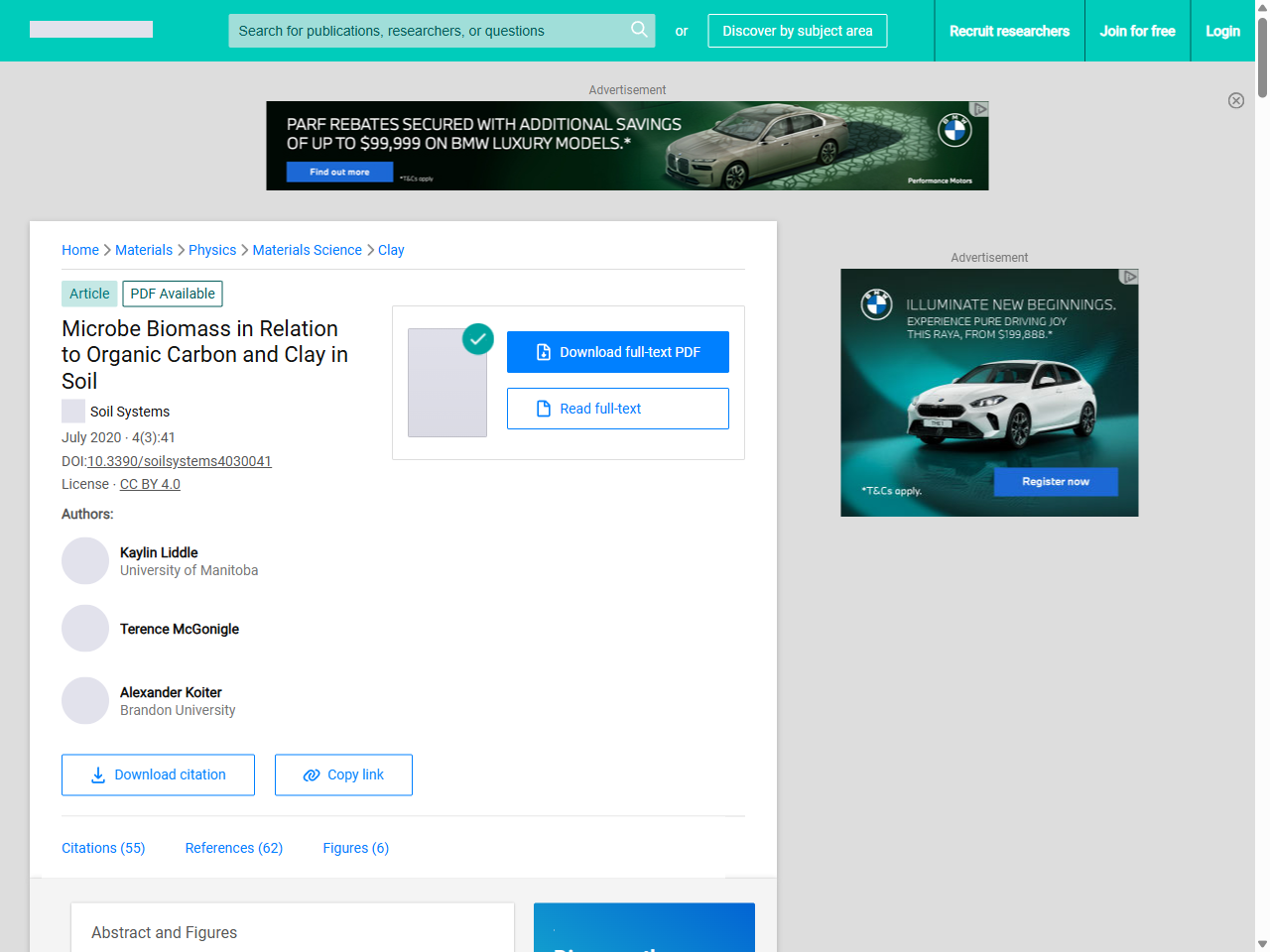The width and height of the screenshot is (1270, 952).
Task: Click Kaylin Liddle's author avatar
Action: coord(85,561)
